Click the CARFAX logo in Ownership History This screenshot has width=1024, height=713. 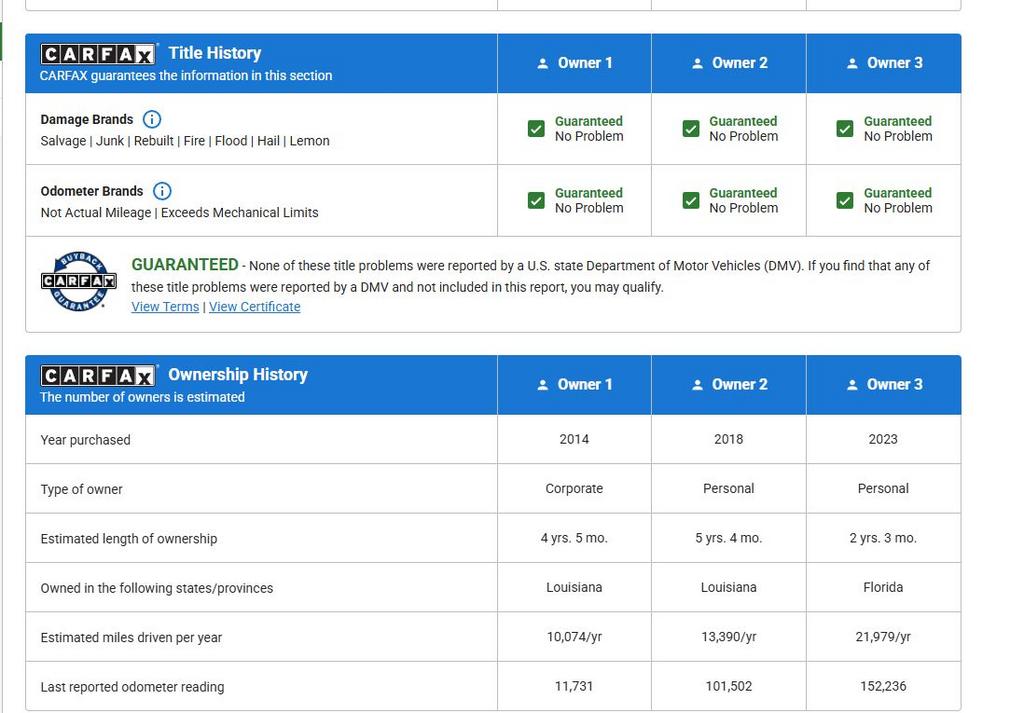[x=98, y=375]
